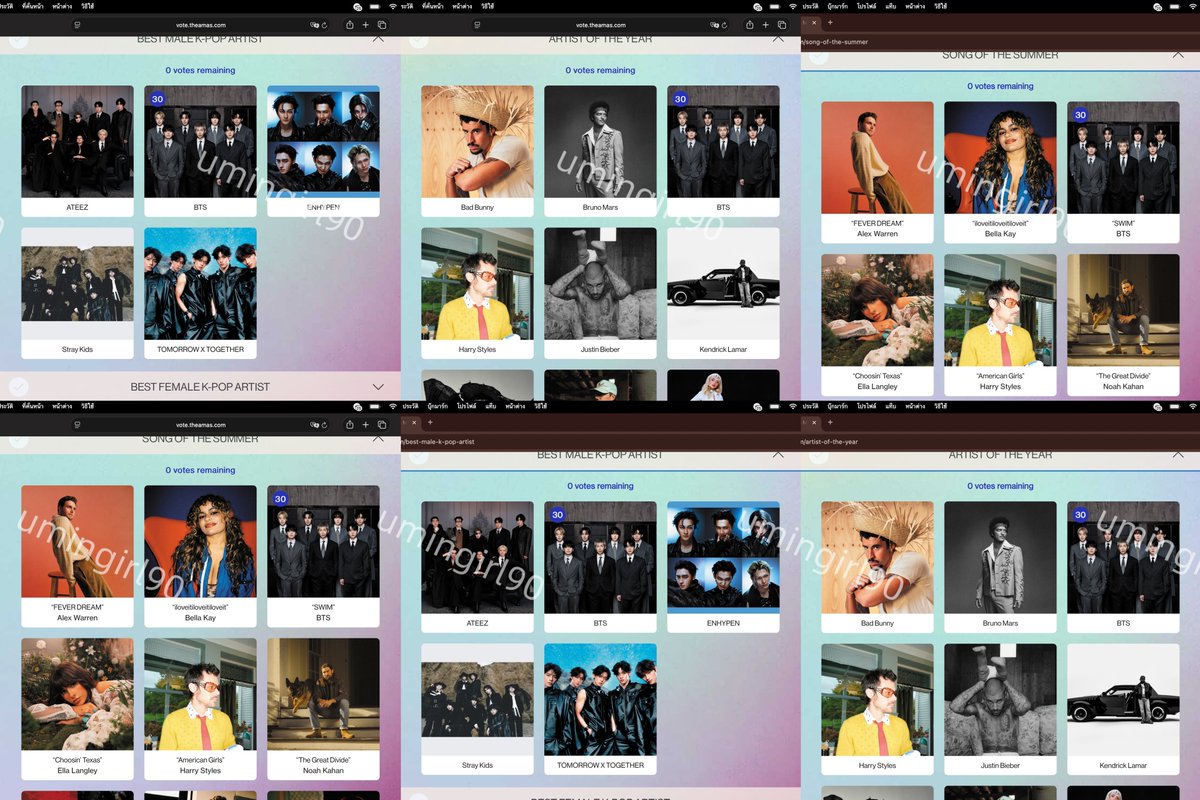This screenshot has height=800, width=1200.
Task: Click Wi-Fi status icon above top-left window
Action: [392, 6]
